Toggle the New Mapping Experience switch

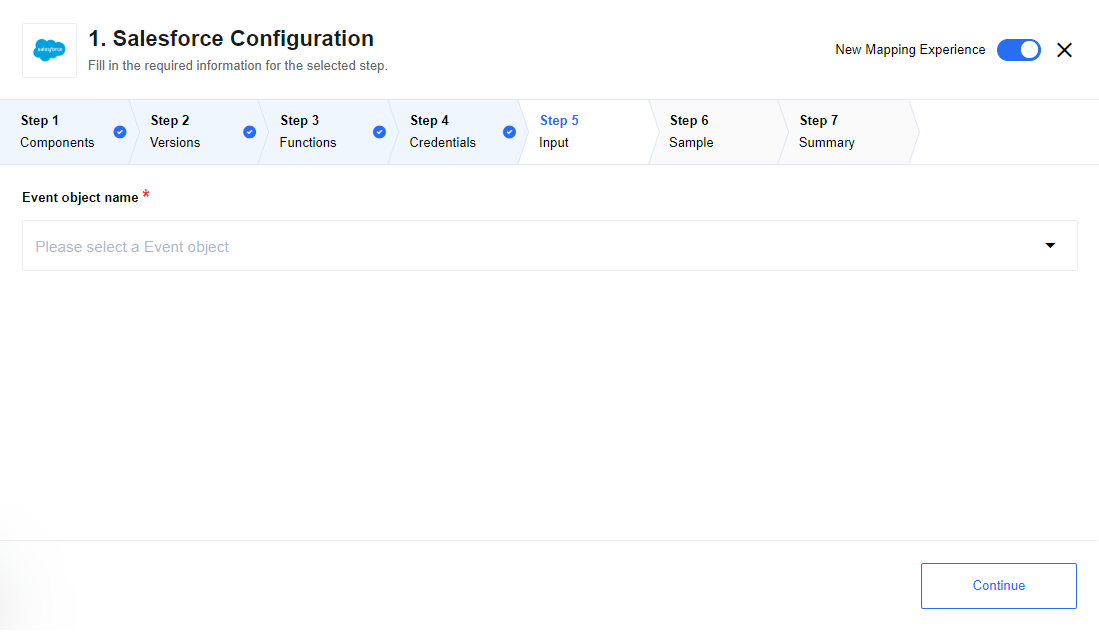click(x=1018, y=50)
